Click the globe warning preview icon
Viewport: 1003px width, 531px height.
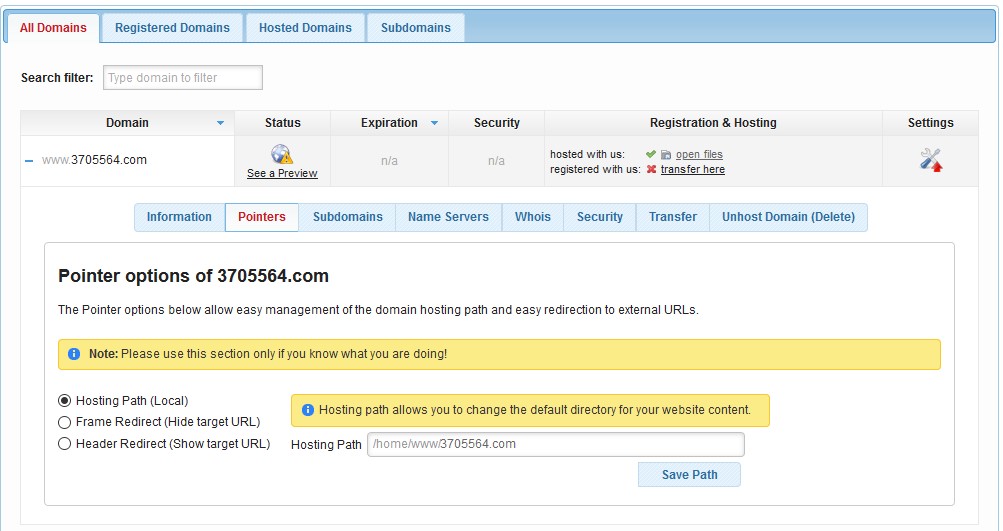(281, 154)
